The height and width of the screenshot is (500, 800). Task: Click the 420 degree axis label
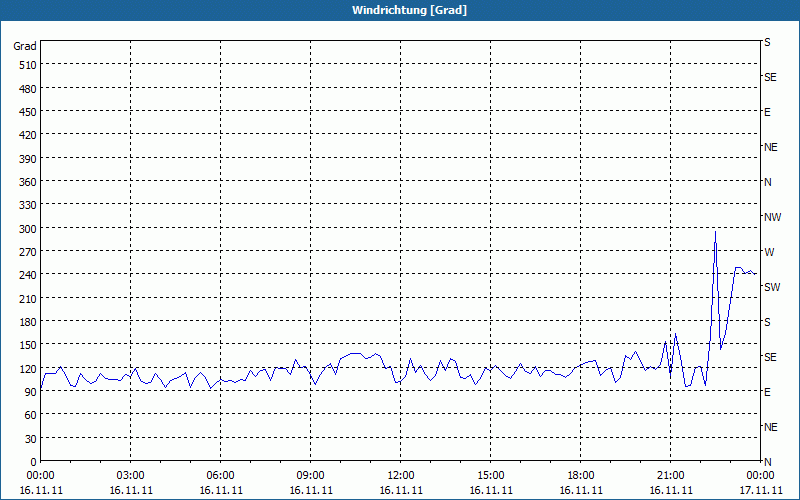coord(28,135)
